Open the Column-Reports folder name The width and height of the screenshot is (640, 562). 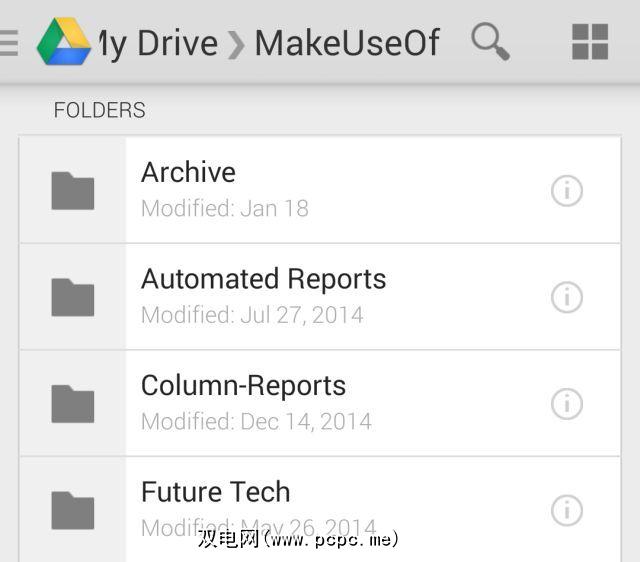[243, 386]
